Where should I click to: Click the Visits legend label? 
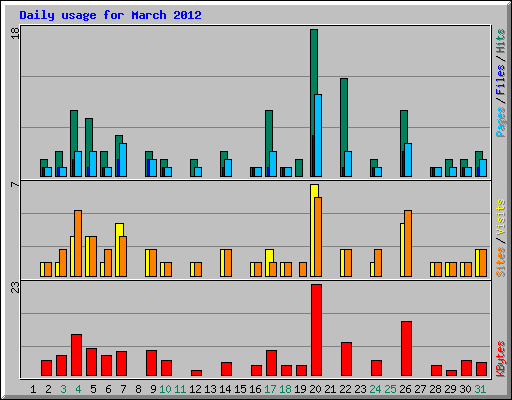click(x=500, y=218)
